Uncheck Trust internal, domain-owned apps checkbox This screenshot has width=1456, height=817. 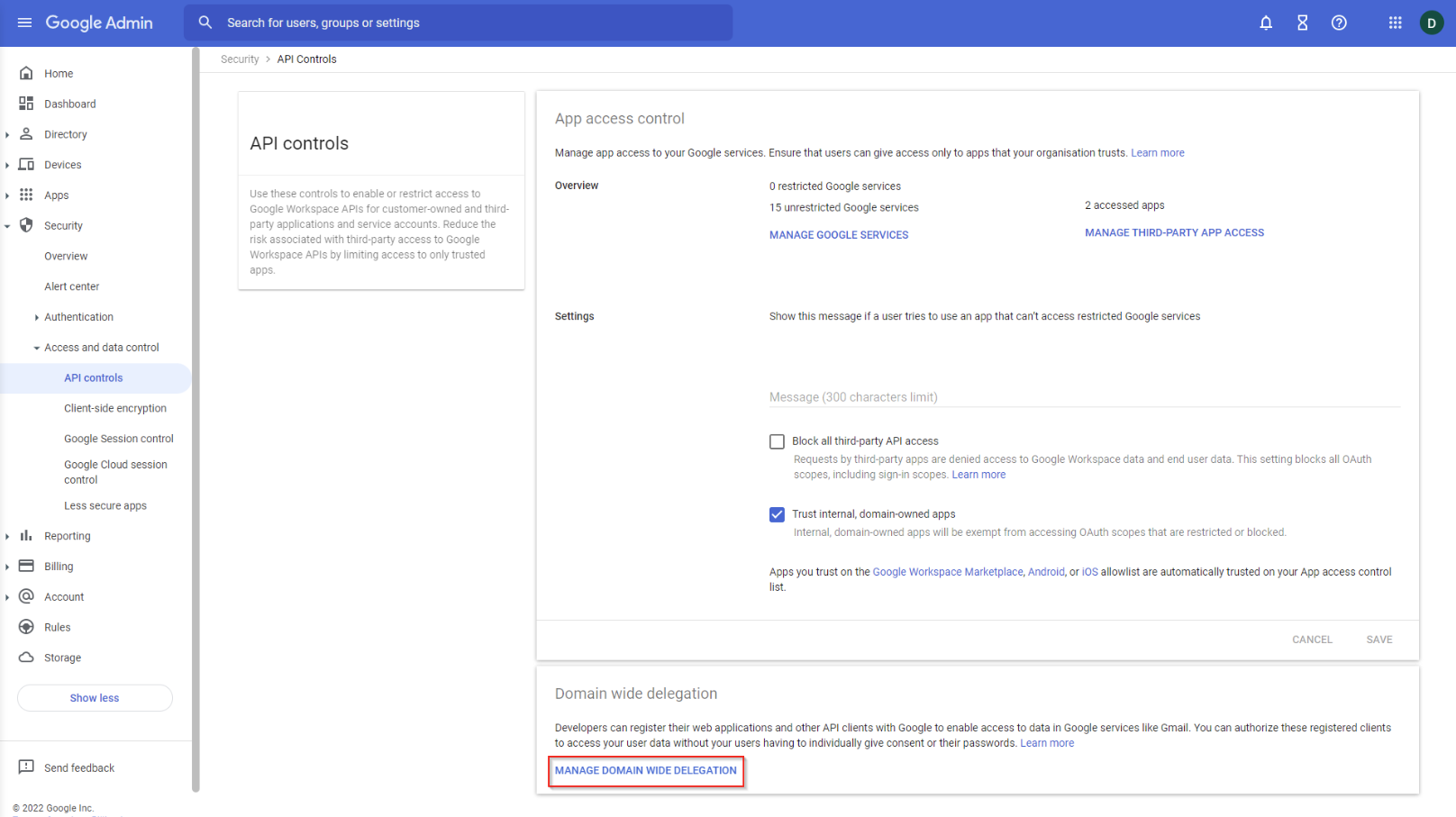tap(777, 514)
